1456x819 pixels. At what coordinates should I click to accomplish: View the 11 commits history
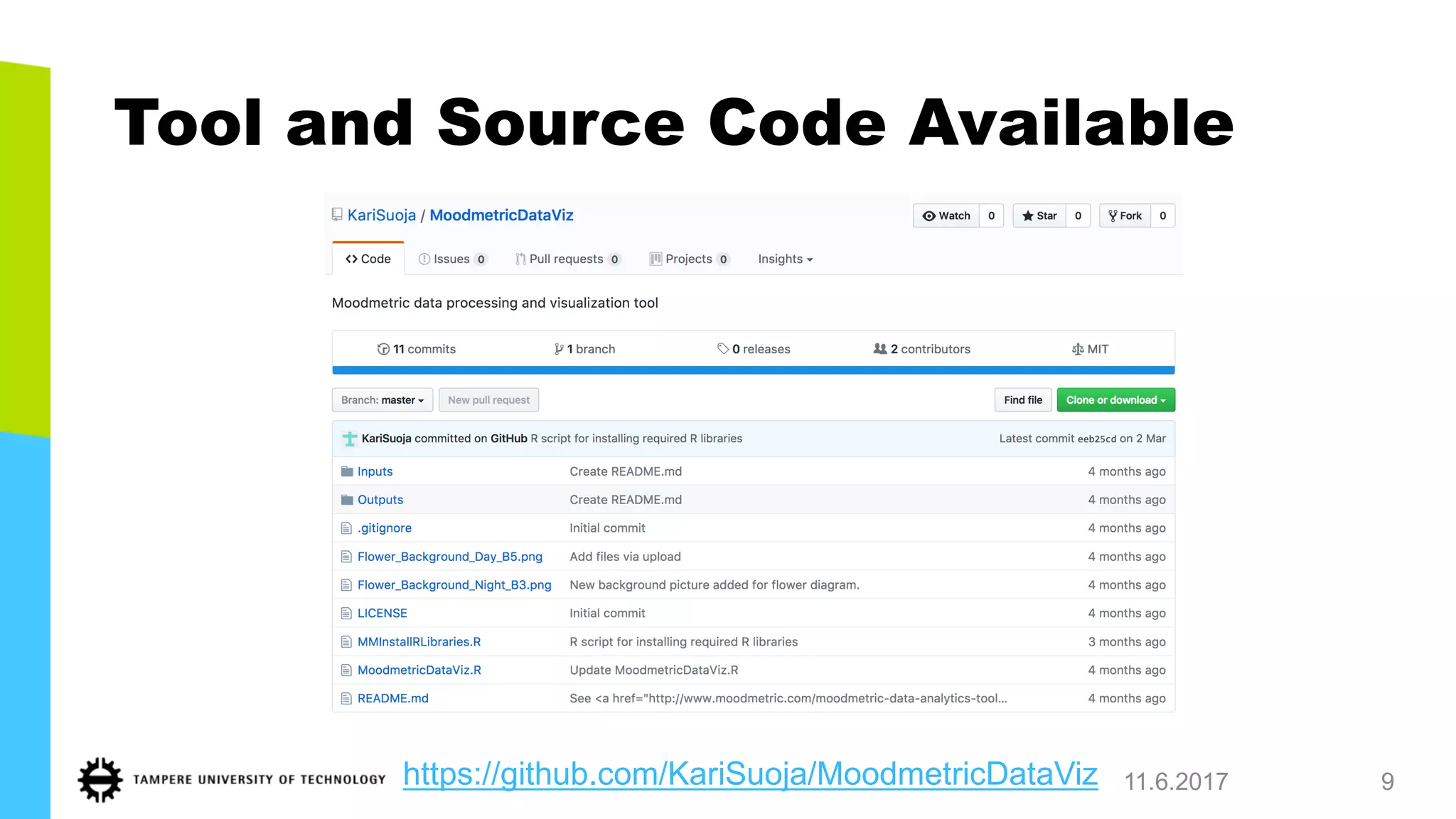pyautogui.click(x=417, y=349)
